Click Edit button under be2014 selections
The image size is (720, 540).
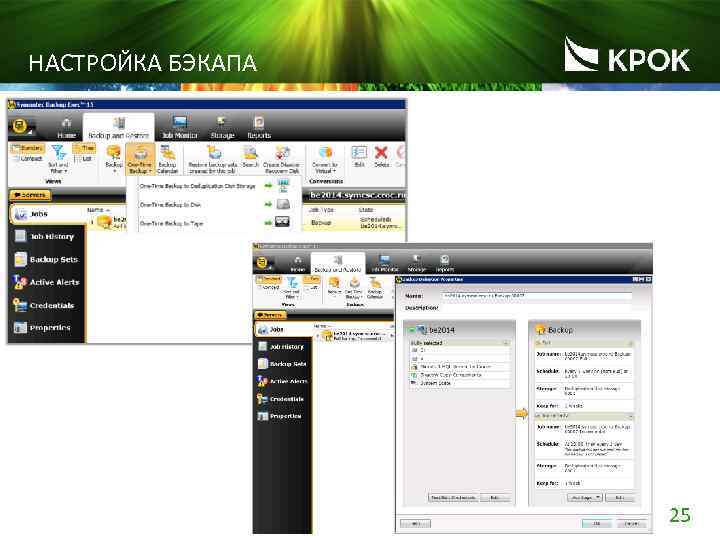[x=495, y=498]
